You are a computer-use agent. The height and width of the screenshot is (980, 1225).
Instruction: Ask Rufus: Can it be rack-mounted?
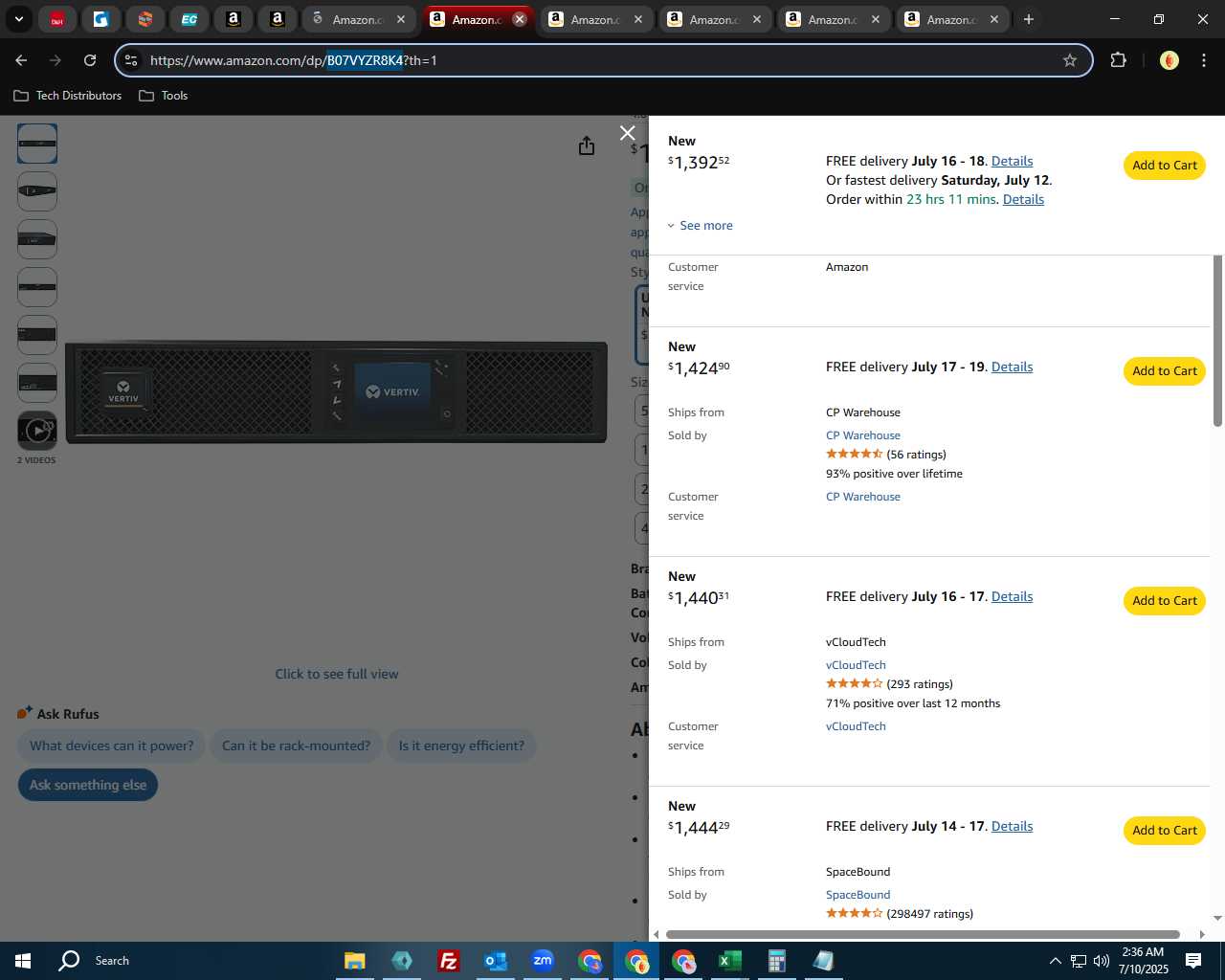(x=296, y=746)
